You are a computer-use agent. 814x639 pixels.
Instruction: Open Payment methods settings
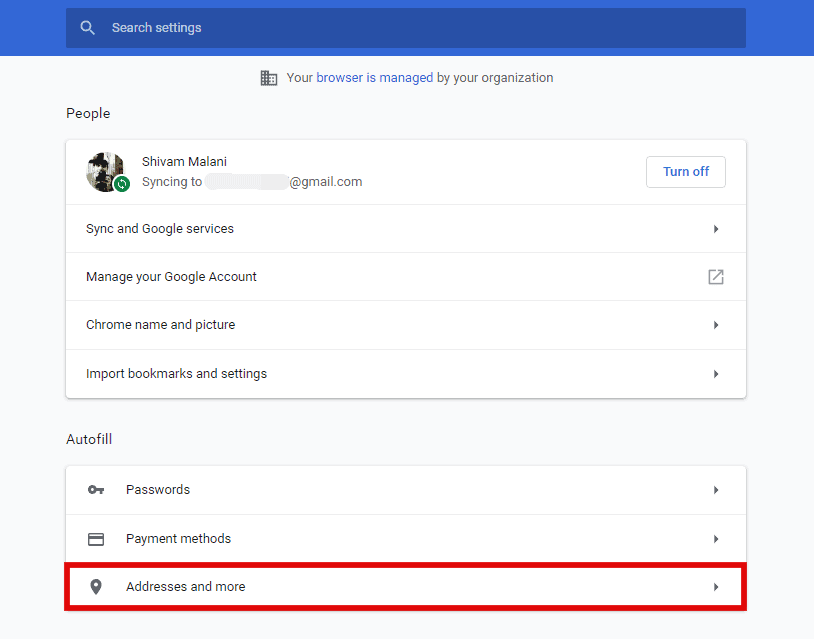pyautogui.click(x=405, y=539)
